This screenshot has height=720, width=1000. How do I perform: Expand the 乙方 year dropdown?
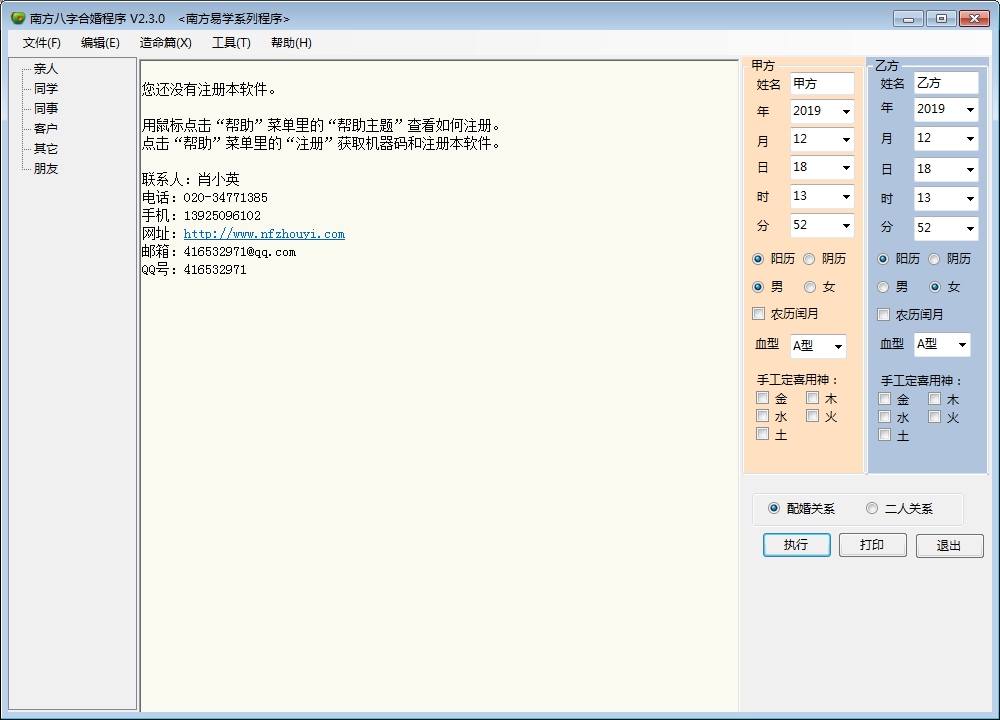pos(970,110)
